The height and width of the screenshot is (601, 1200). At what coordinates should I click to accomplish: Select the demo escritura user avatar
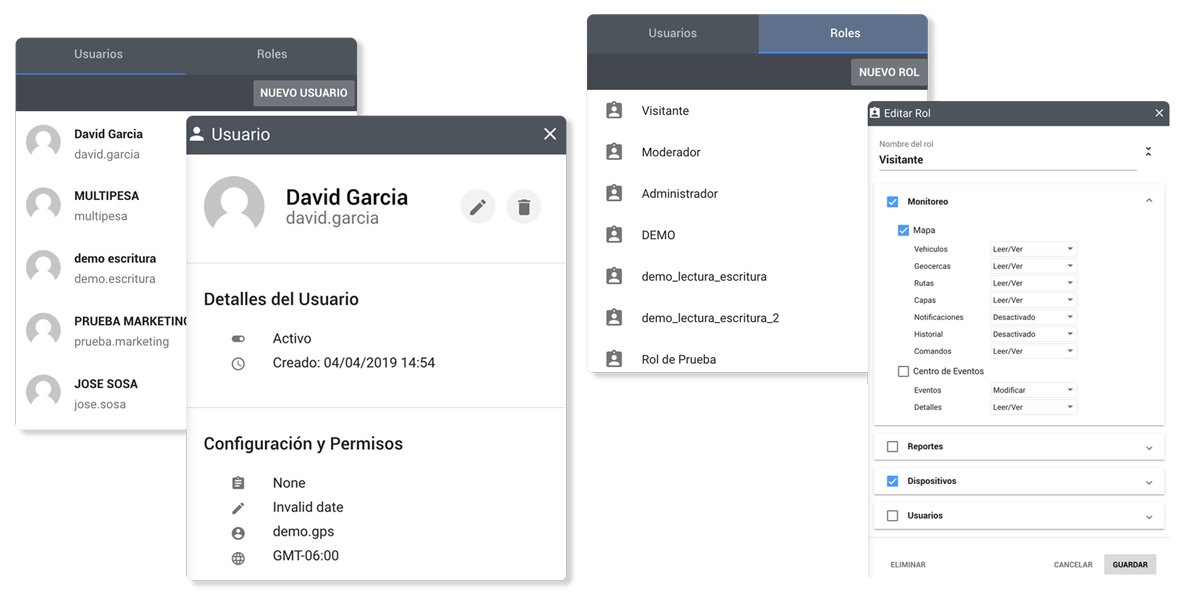(43, 268)
